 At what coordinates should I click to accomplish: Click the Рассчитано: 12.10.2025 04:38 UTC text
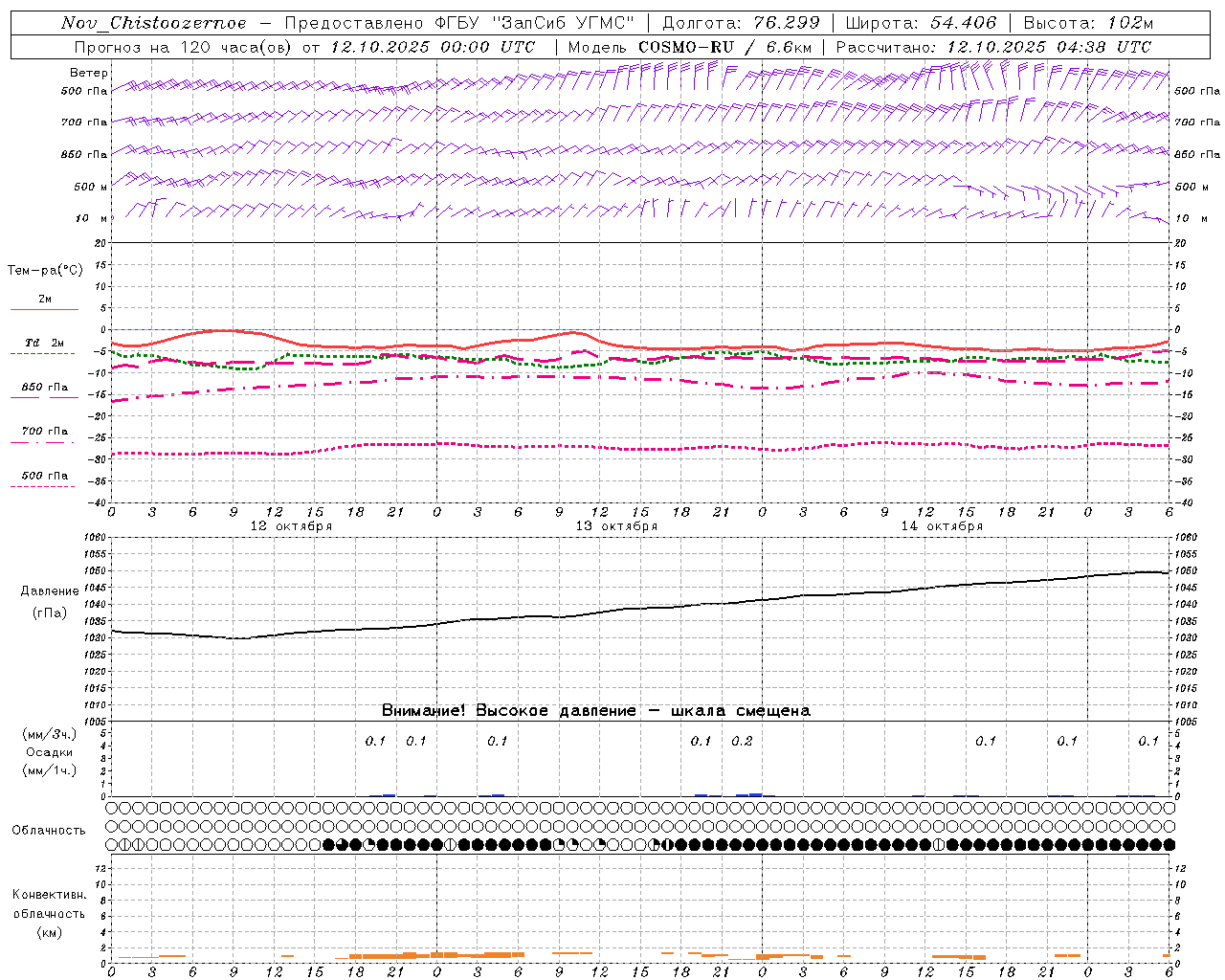pyautogui.click(x=993, y=47)
